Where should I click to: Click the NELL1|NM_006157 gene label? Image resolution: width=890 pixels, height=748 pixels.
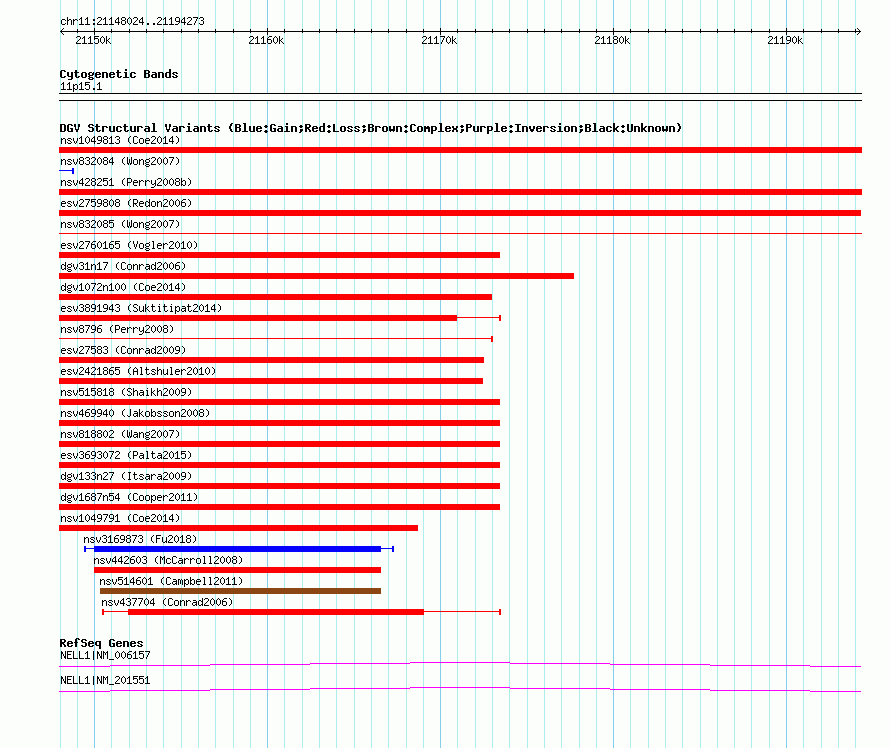(x=105, y=655)
